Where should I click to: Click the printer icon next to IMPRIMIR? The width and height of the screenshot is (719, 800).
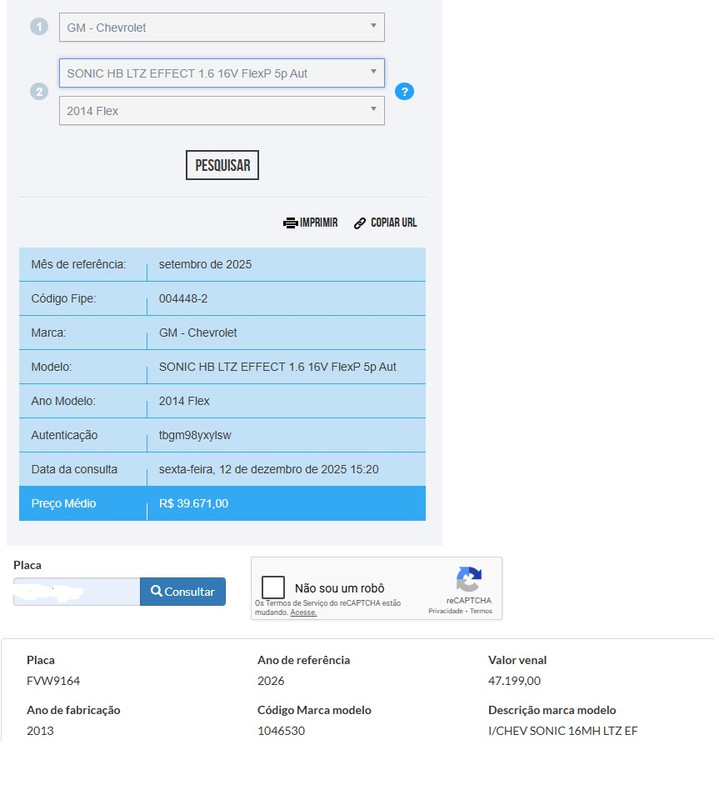point(292,223)
